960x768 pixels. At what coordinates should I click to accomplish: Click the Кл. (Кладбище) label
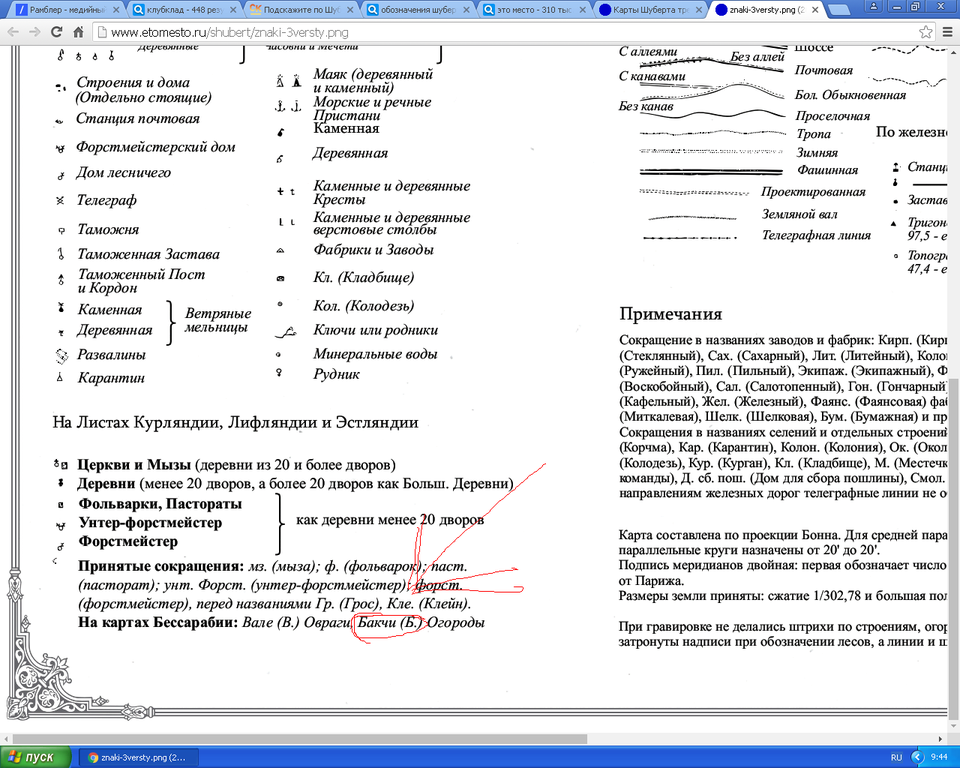point(364,277)
